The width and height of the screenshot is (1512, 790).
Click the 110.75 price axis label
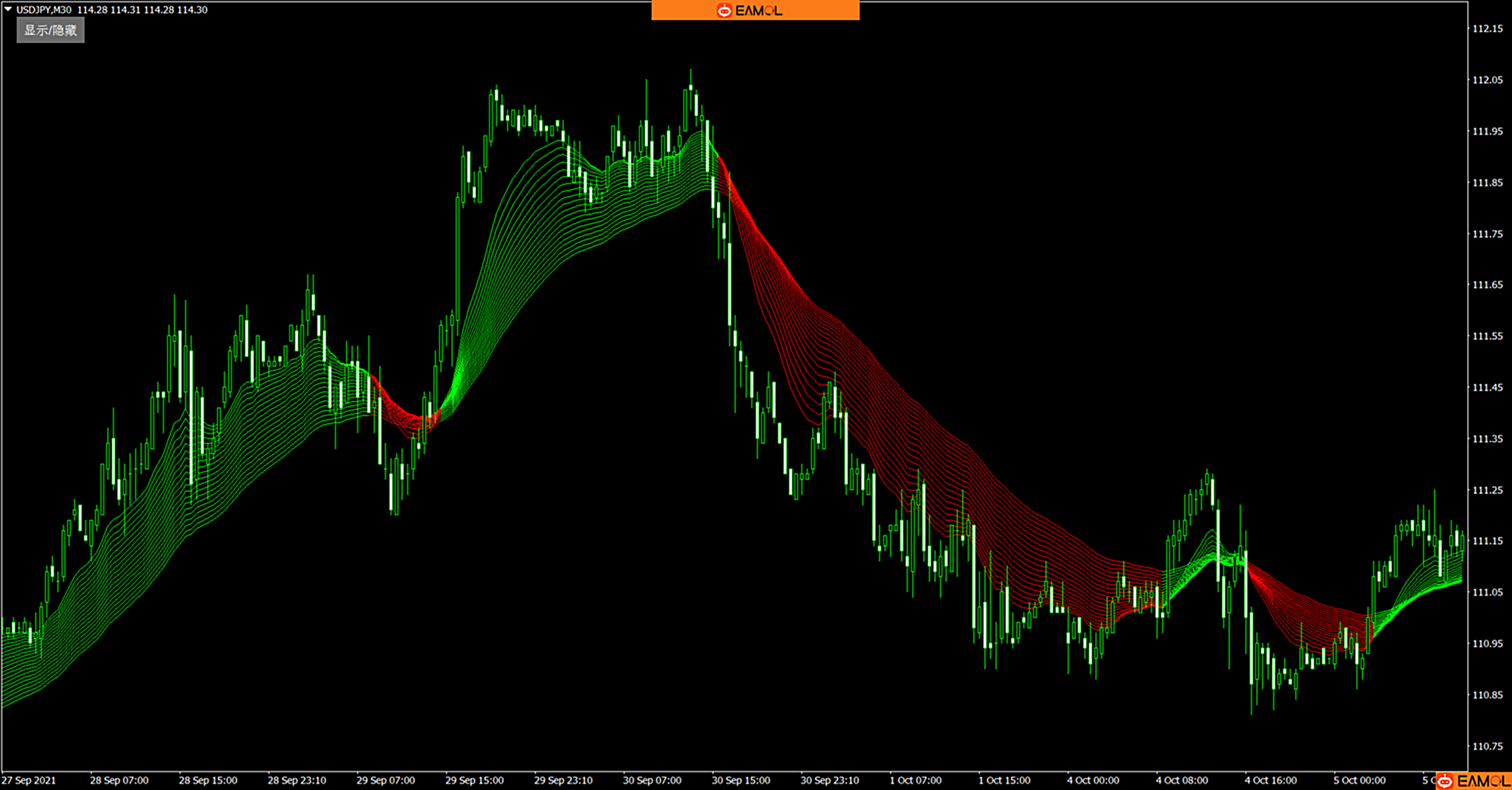(x=1487, y=746)
